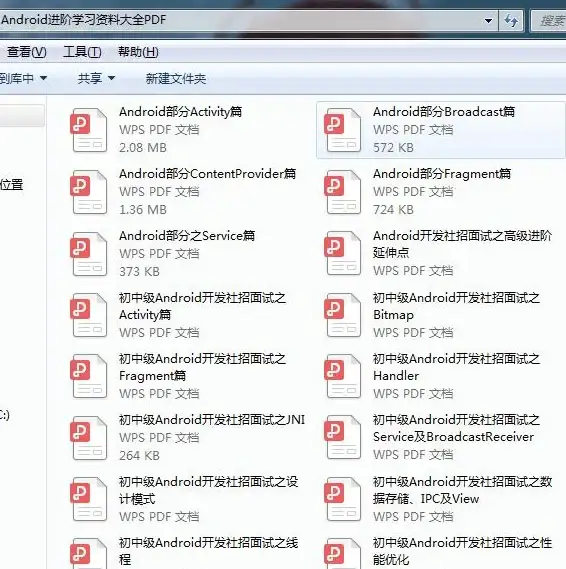Click the 新建文件夹 button

[x=176, y=78]
